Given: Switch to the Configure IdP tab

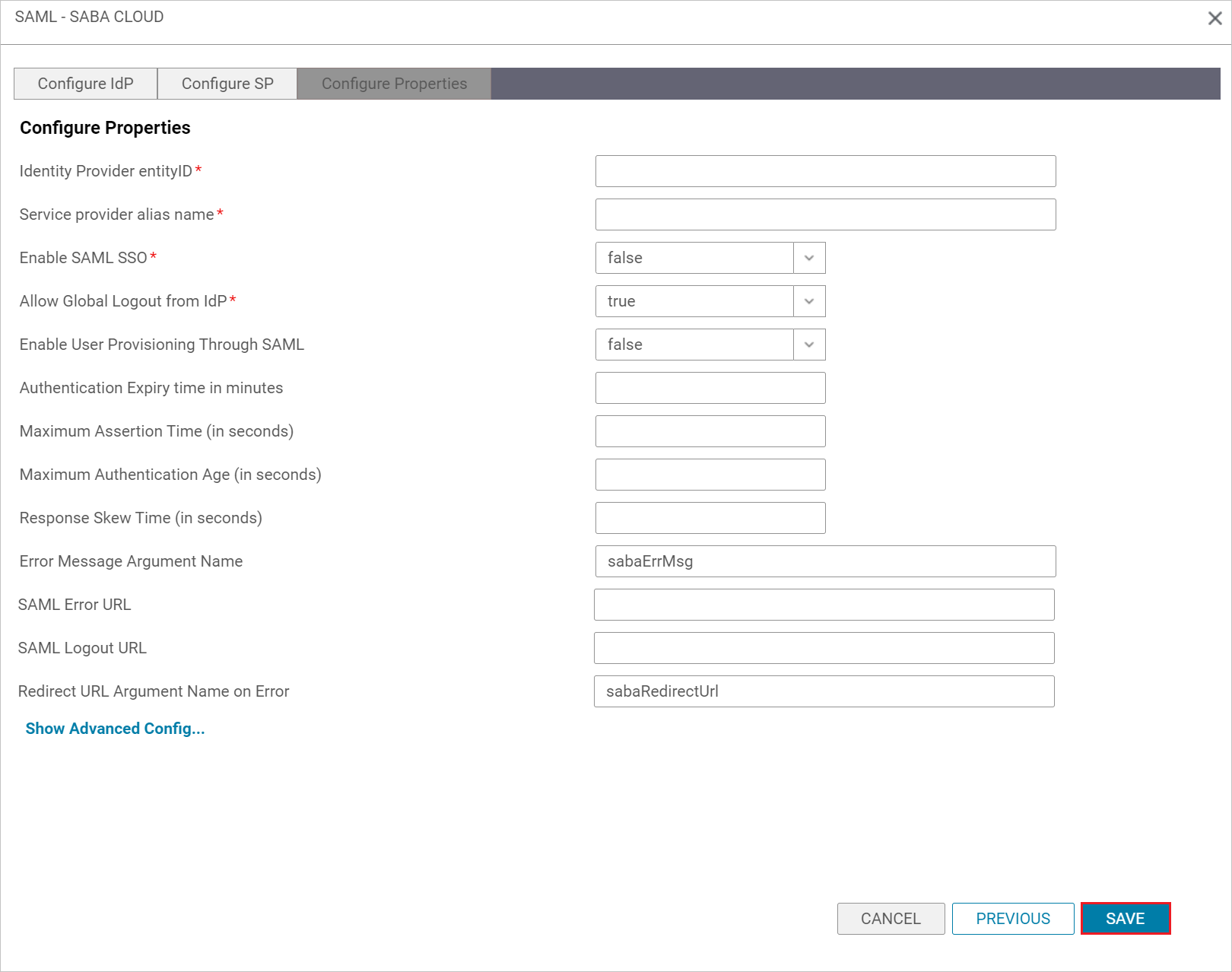Looking at the screenshot, I should pos(84,84).
